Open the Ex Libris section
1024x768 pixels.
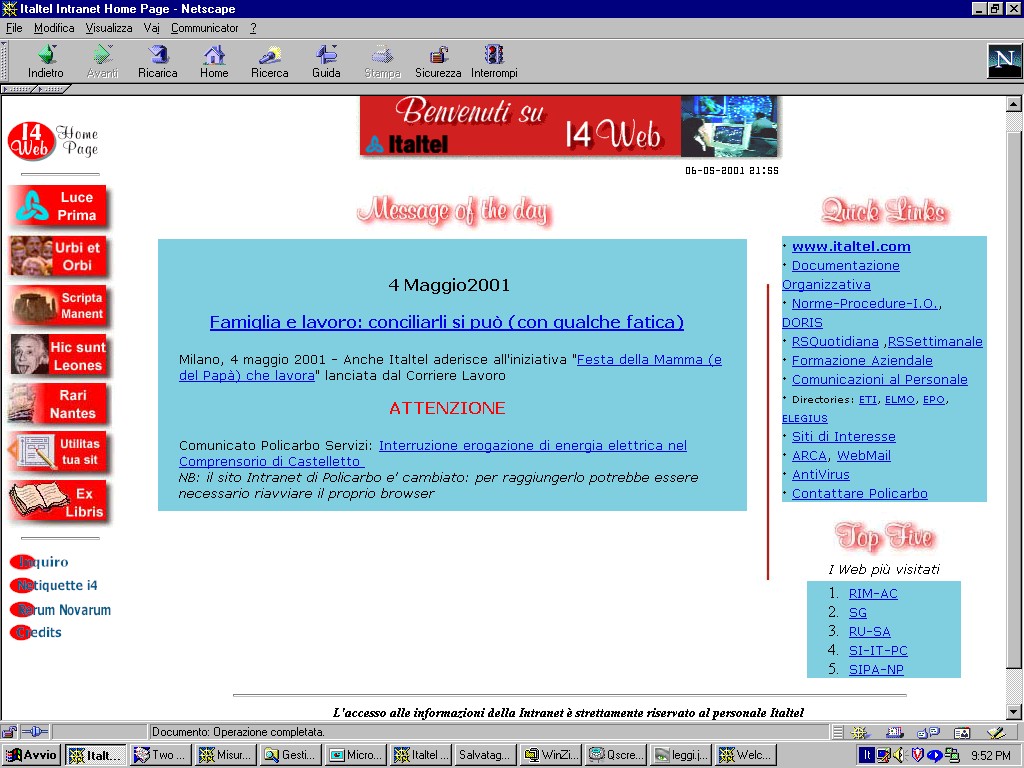[57, 502]
